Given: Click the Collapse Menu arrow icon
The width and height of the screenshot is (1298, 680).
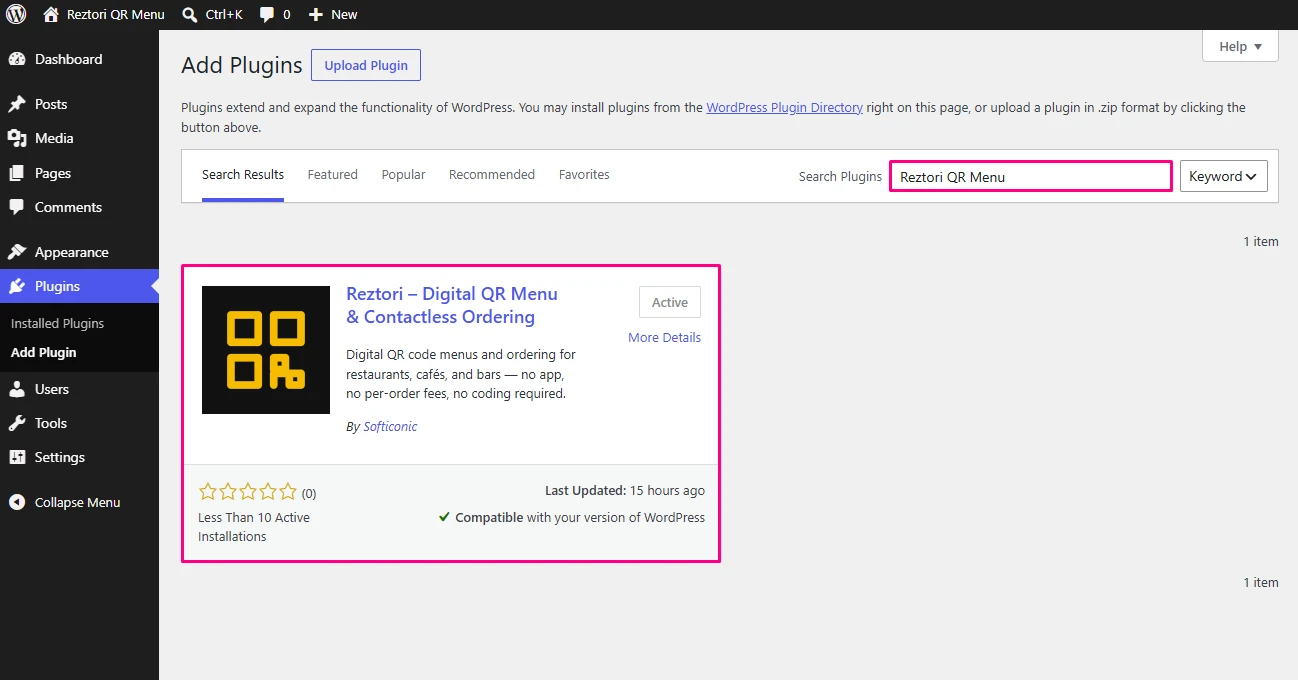Looking at the screenshot, I should (x=17, y=502).
